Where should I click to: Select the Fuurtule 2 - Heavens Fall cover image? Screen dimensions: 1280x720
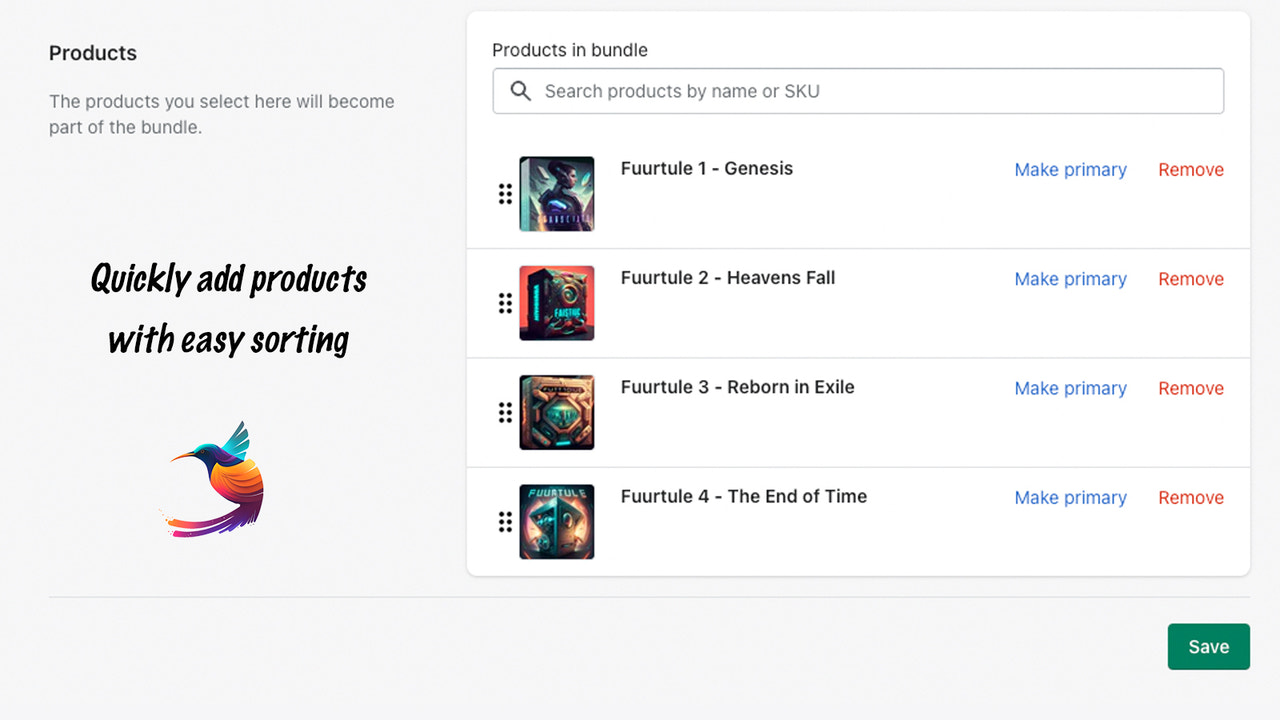tap(557, 303)
